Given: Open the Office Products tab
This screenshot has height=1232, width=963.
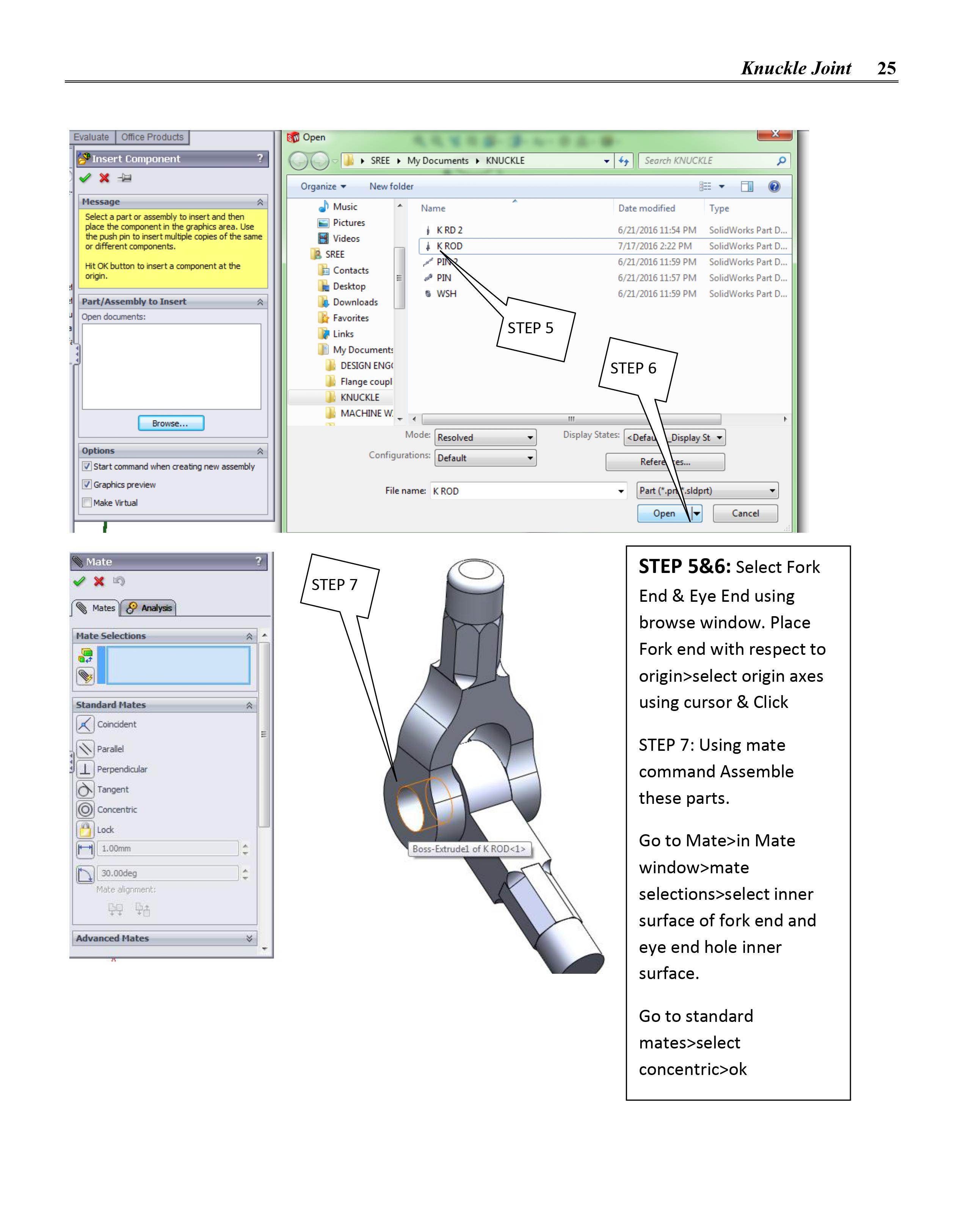Looking at the screenshot, I should click(152, 137).
